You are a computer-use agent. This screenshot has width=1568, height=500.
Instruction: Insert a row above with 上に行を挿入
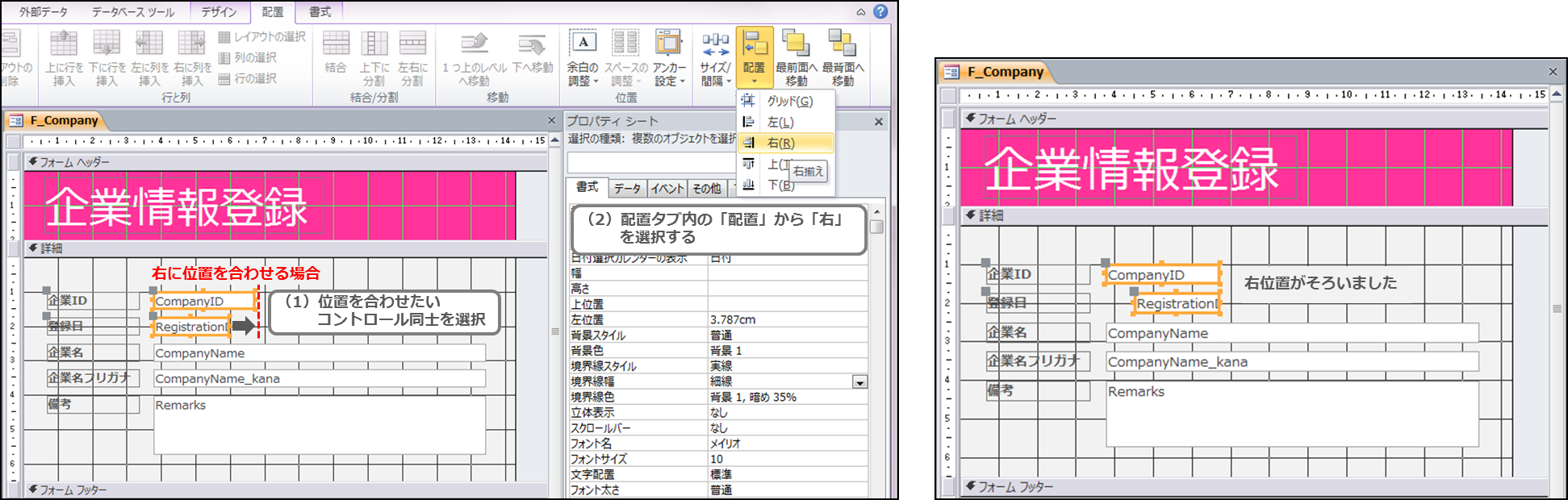coord(64,57)
